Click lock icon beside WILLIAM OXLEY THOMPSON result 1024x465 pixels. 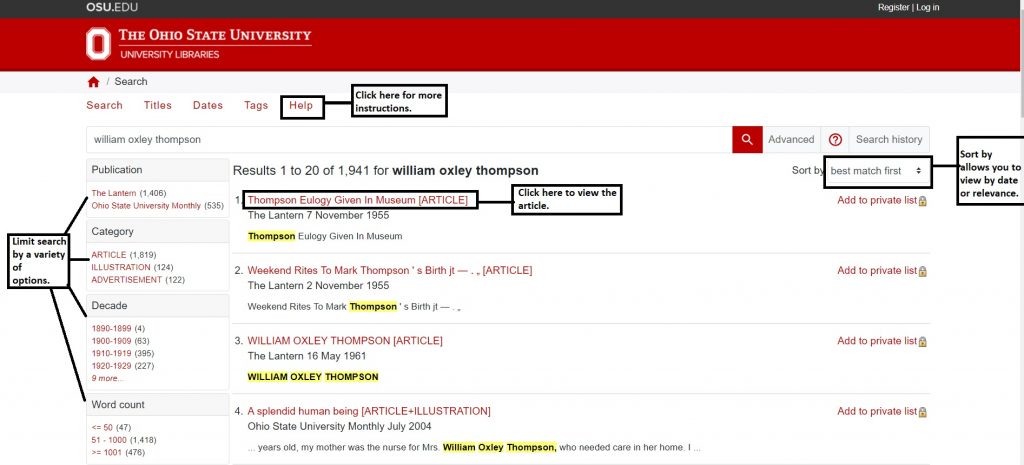click(923, 342)
